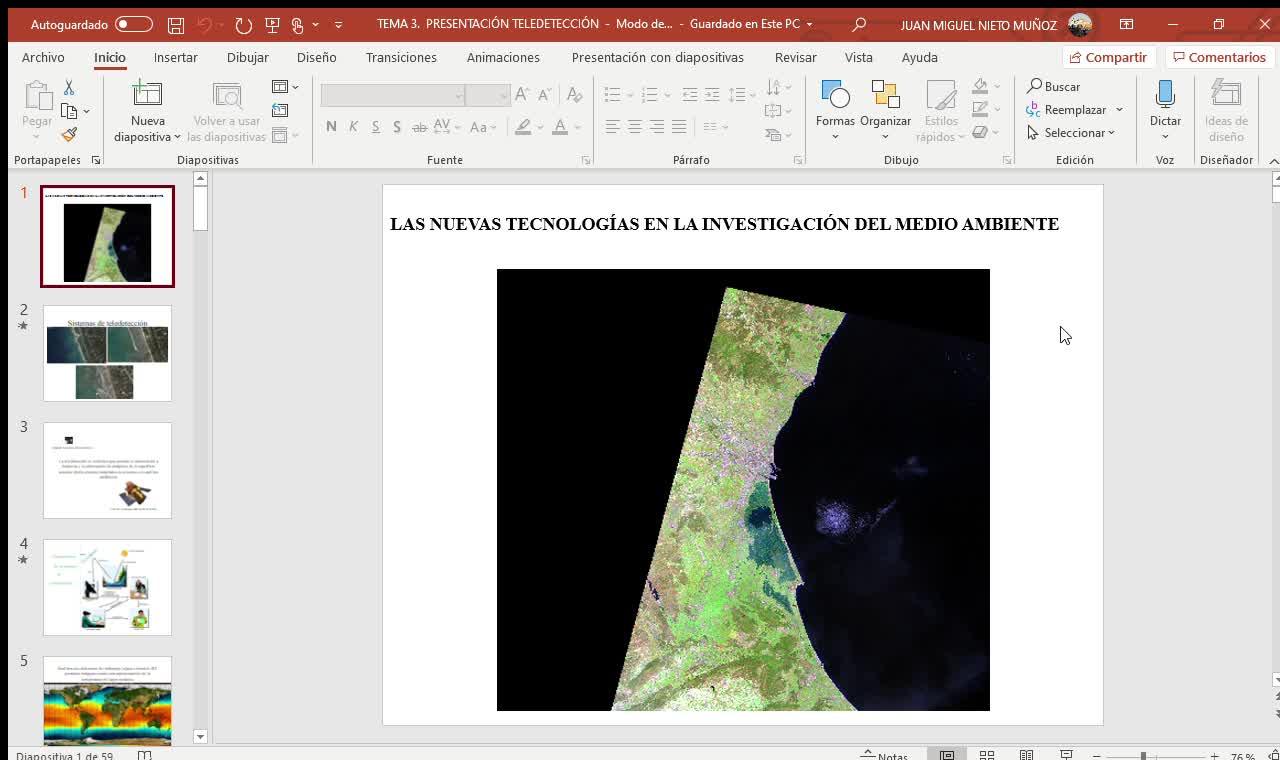Expand the Reemplazar dropdown arrow
Screen dimensions: 1280x760
1119,110
